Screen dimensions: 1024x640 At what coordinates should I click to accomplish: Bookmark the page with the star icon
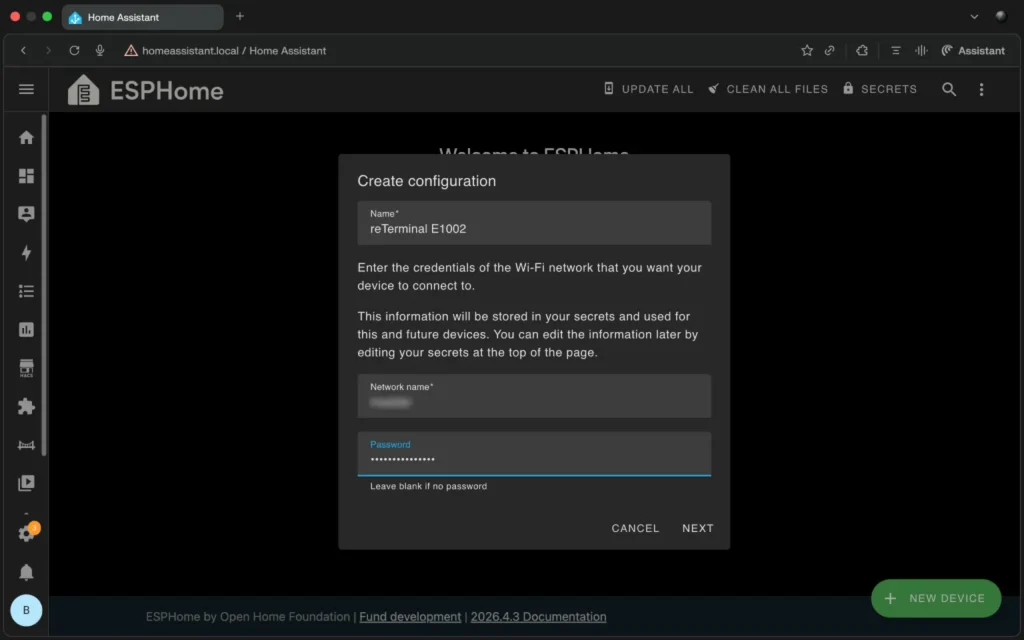tap(807, 50)
